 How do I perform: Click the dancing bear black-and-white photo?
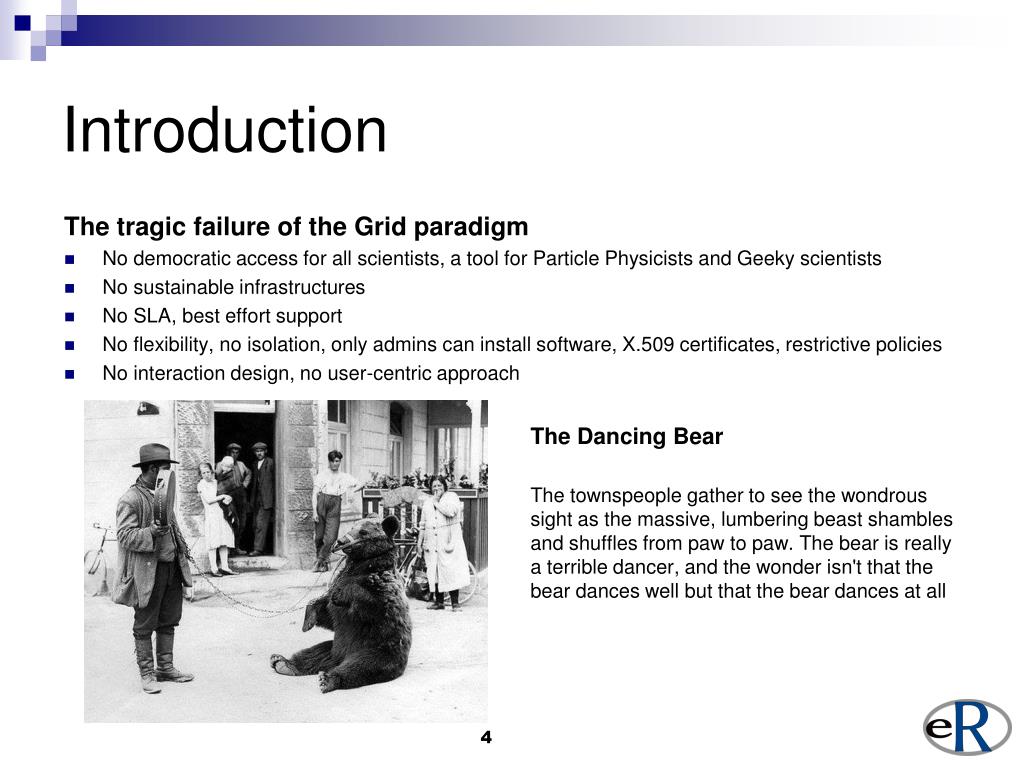[286, 561]
